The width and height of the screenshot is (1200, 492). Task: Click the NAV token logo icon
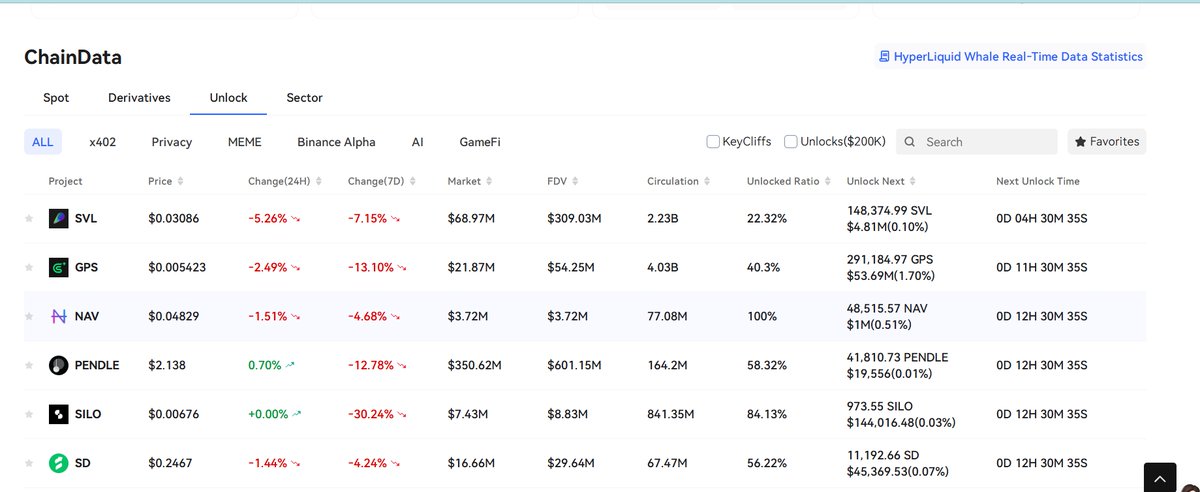click(58, 316)
